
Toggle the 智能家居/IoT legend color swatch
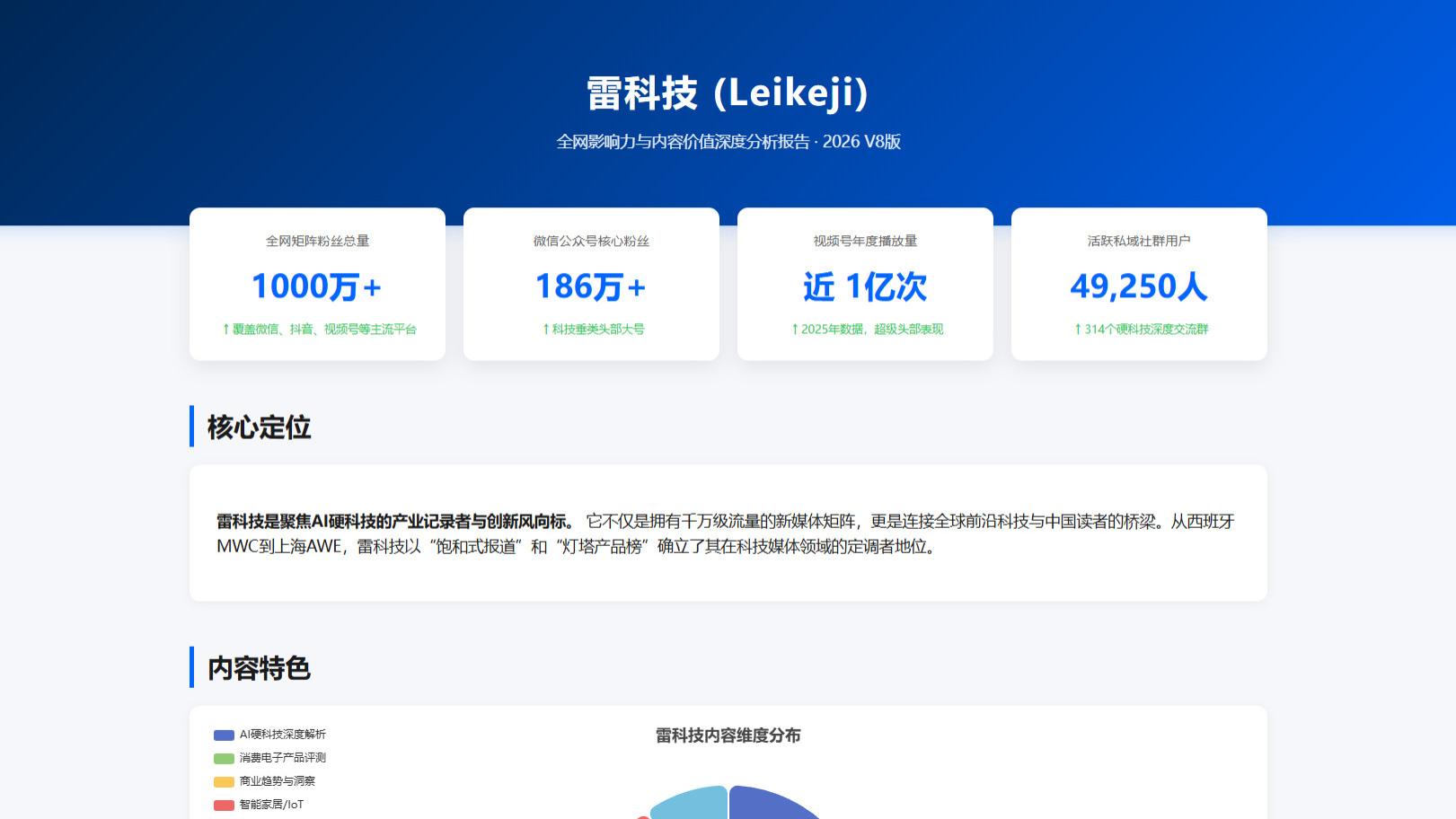point(224,806)
